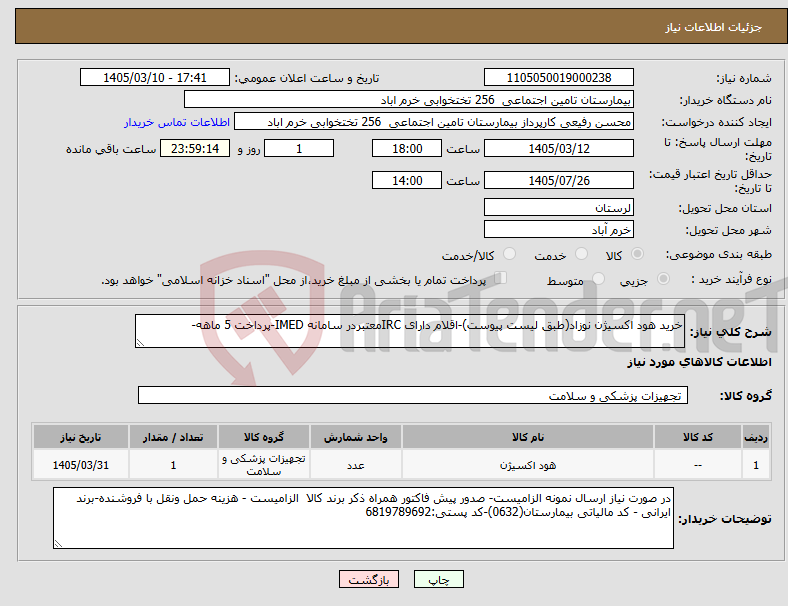Click the عدد unit cell
Image resolution: width=788 pixels, height=606 pixels.
pos(355,465)
